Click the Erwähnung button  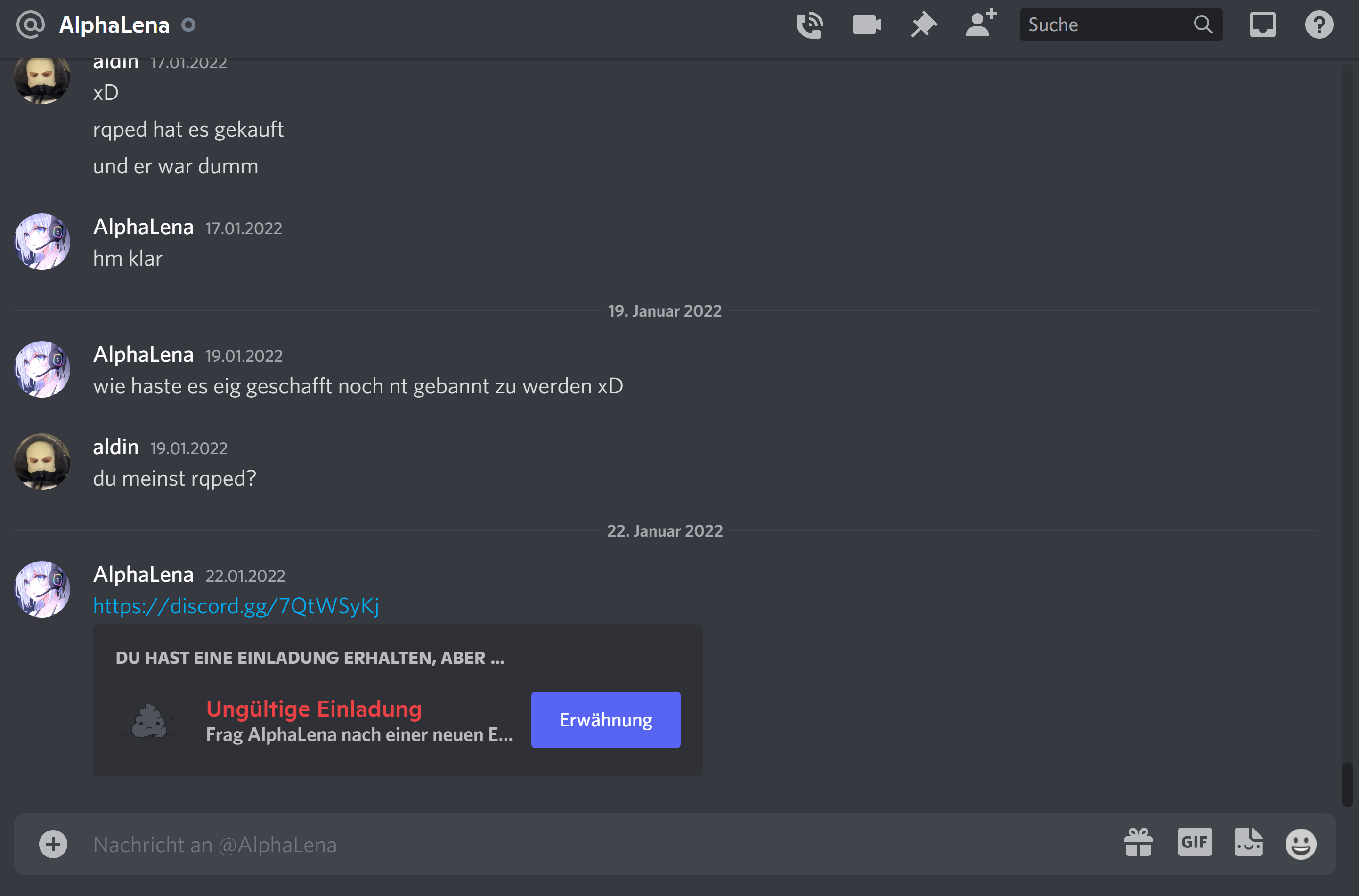tap(605, 719)
